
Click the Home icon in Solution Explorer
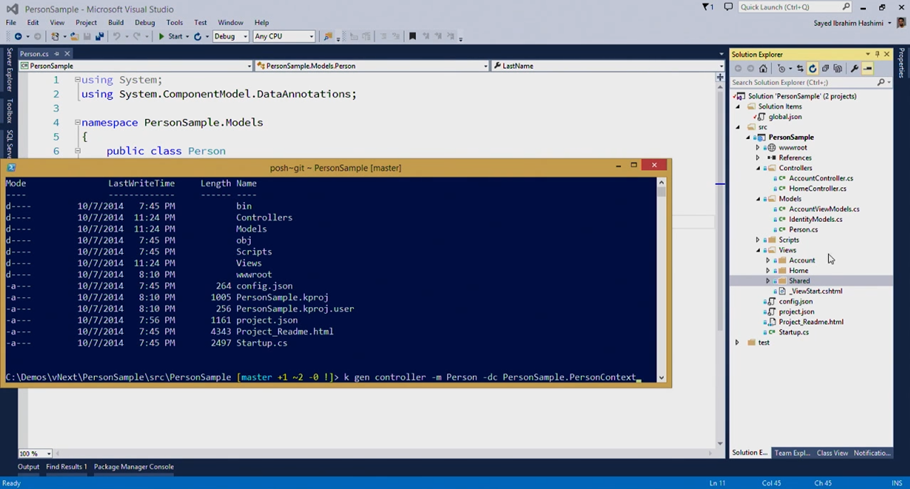coord(763,68)
